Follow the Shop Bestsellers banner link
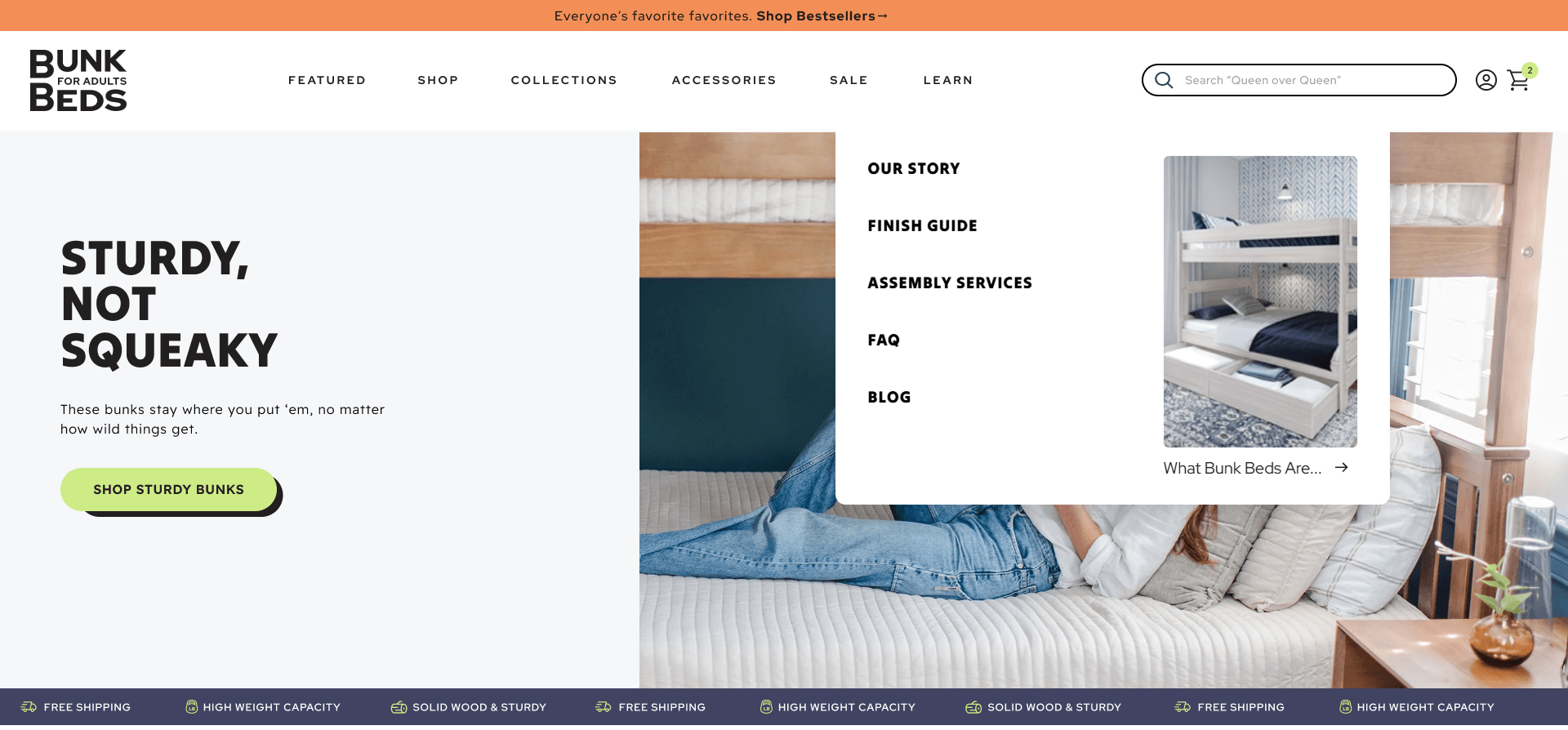The image size is (1568, 730). click(821, 16)
